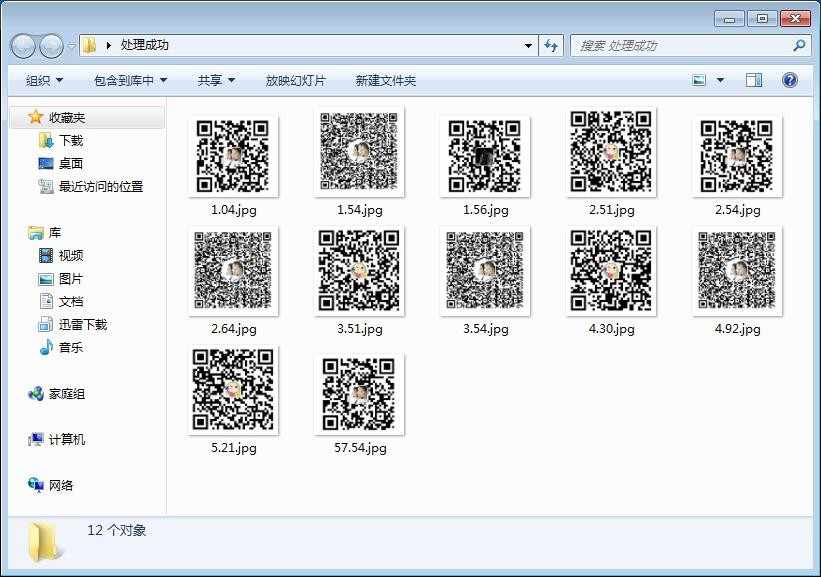821x577 pixels.
Task: Click the Favorites star icon
Action: 36,117
